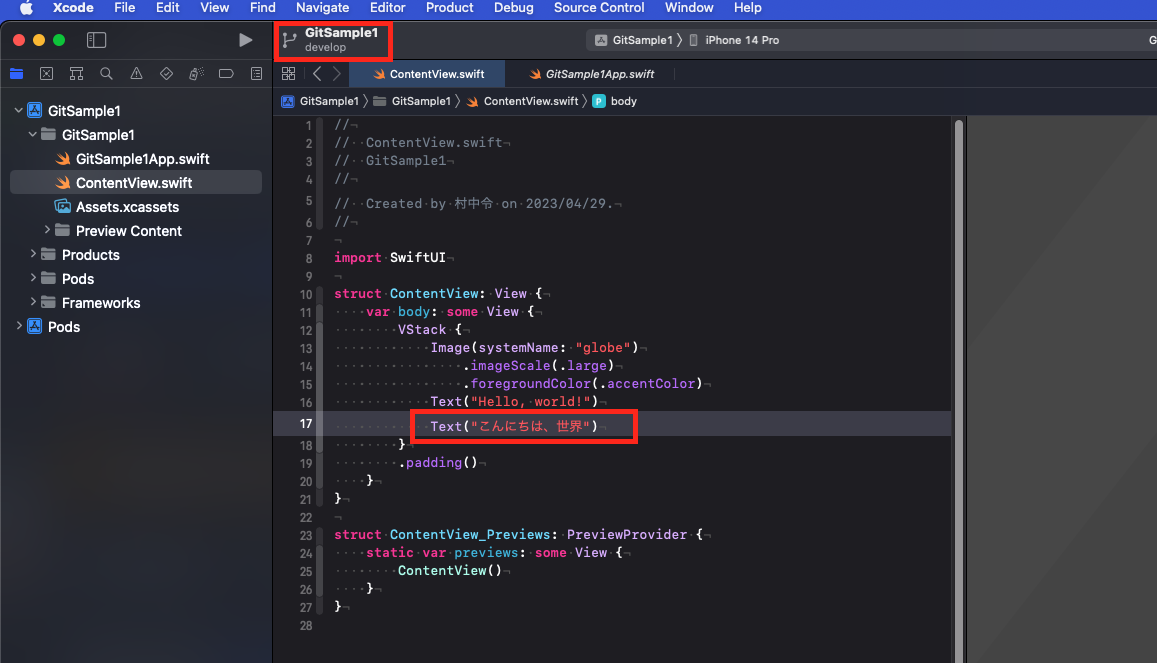
Task: Expand the Pods folder under GitSample1
Action: click(x=32, y=278)
